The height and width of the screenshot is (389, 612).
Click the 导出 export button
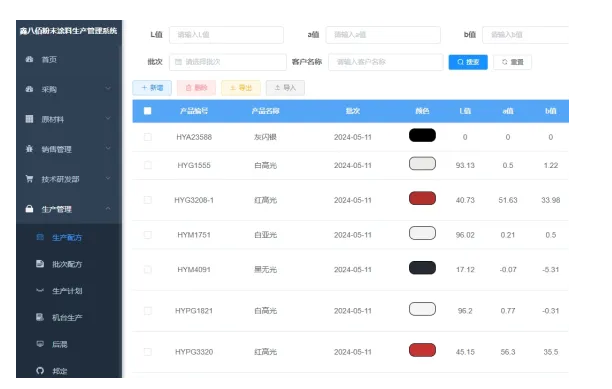point(241,88)
